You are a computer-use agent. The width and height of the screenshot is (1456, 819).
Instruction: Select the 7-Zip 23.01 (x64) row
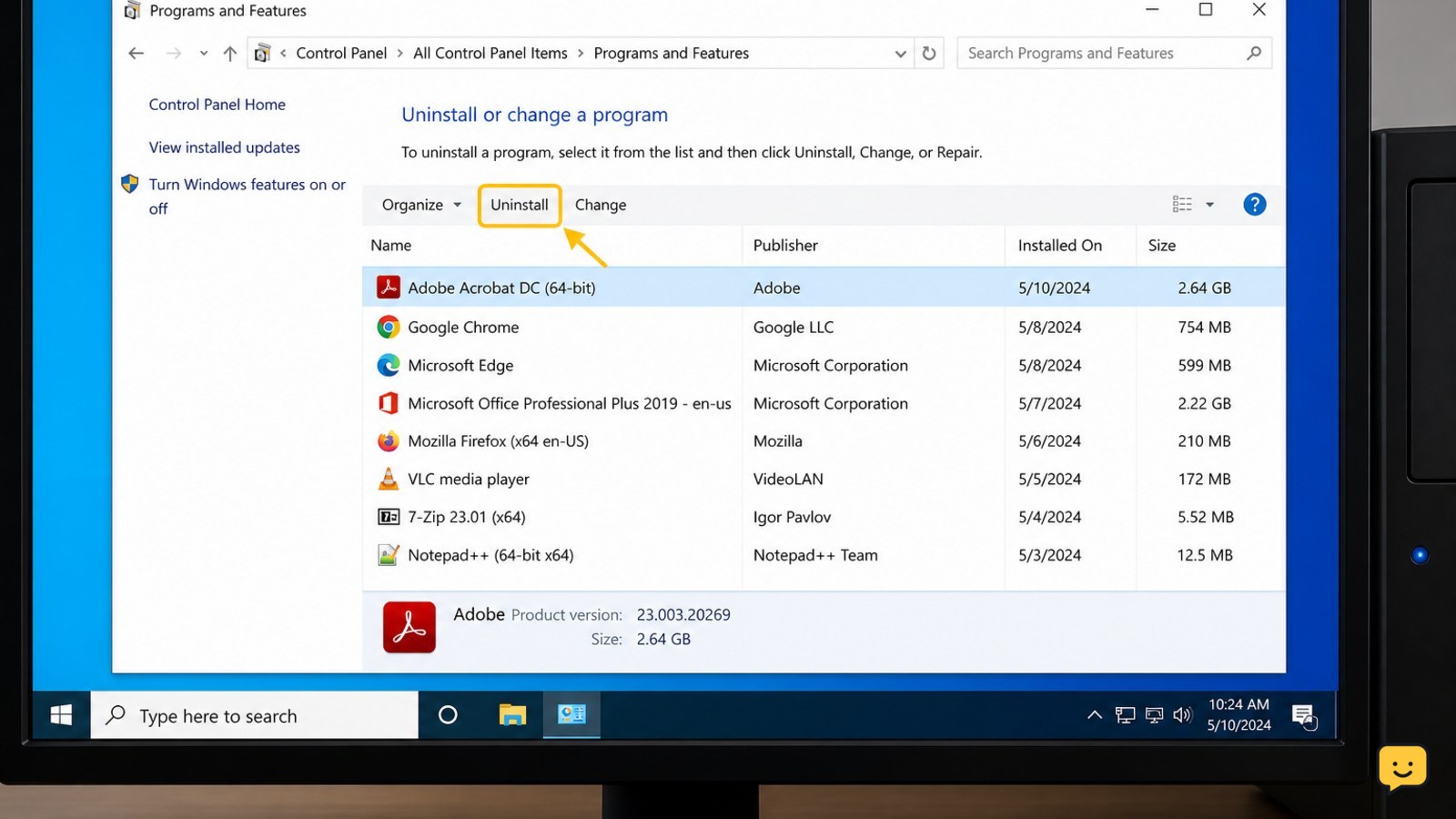click(824, 517)
